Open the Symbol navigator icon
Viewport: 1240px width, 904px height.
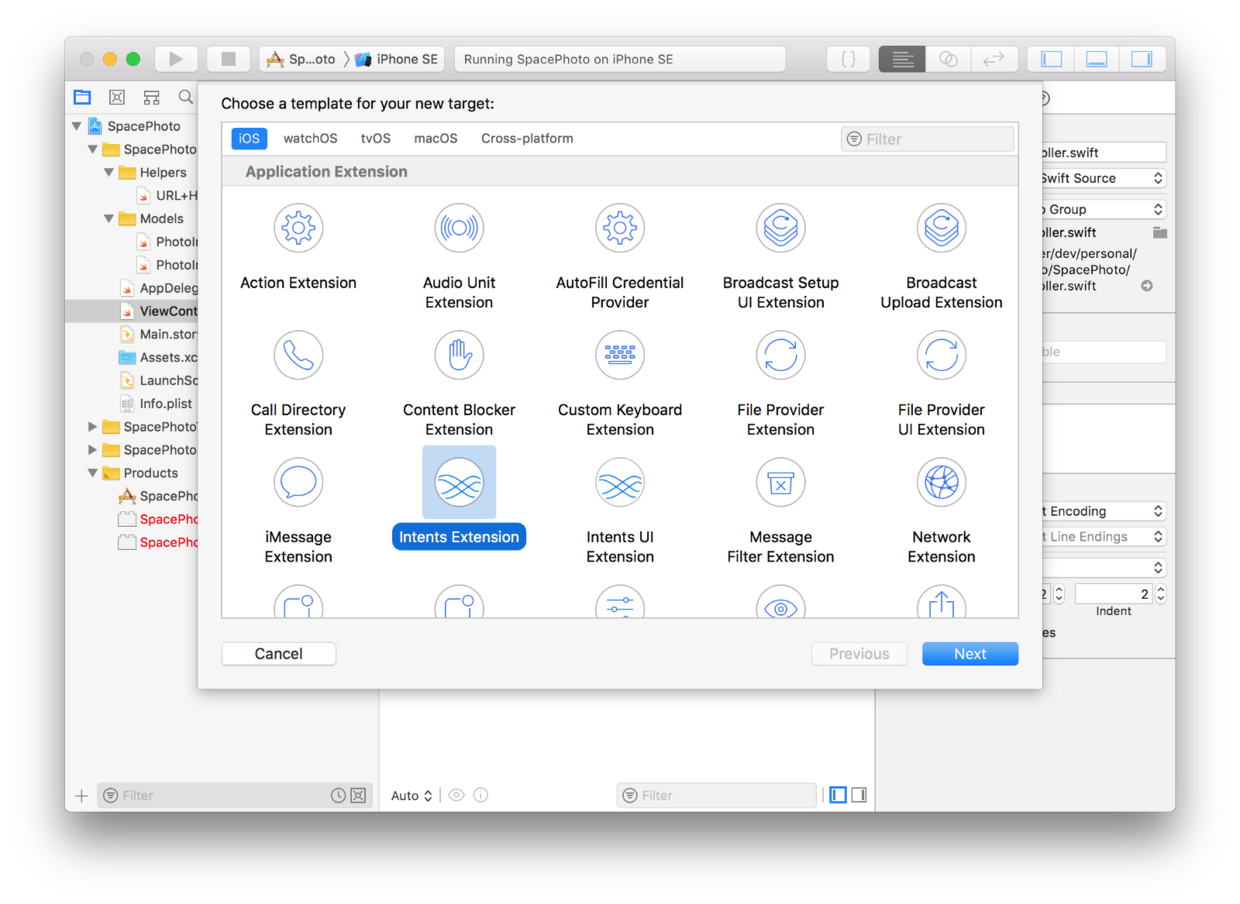[151, 97]
